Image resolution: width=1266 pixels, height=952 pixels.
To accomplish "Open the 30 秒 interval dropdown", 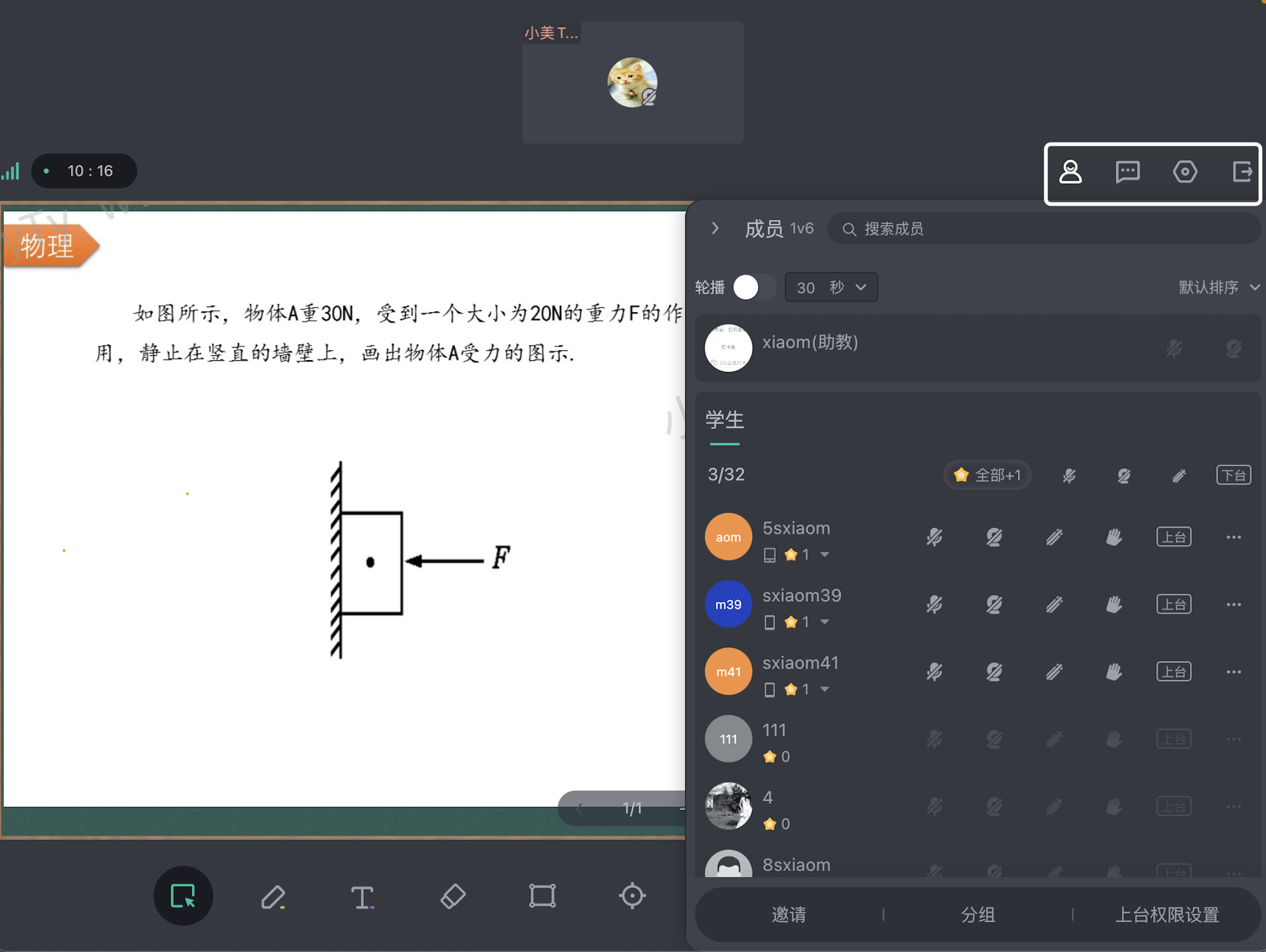I will tap(831, 287).
